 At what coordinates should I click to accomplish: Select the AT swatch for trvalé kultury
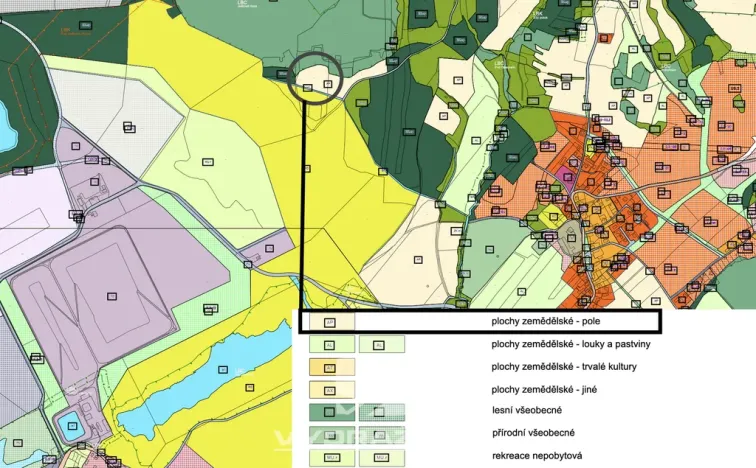point(332,367)
